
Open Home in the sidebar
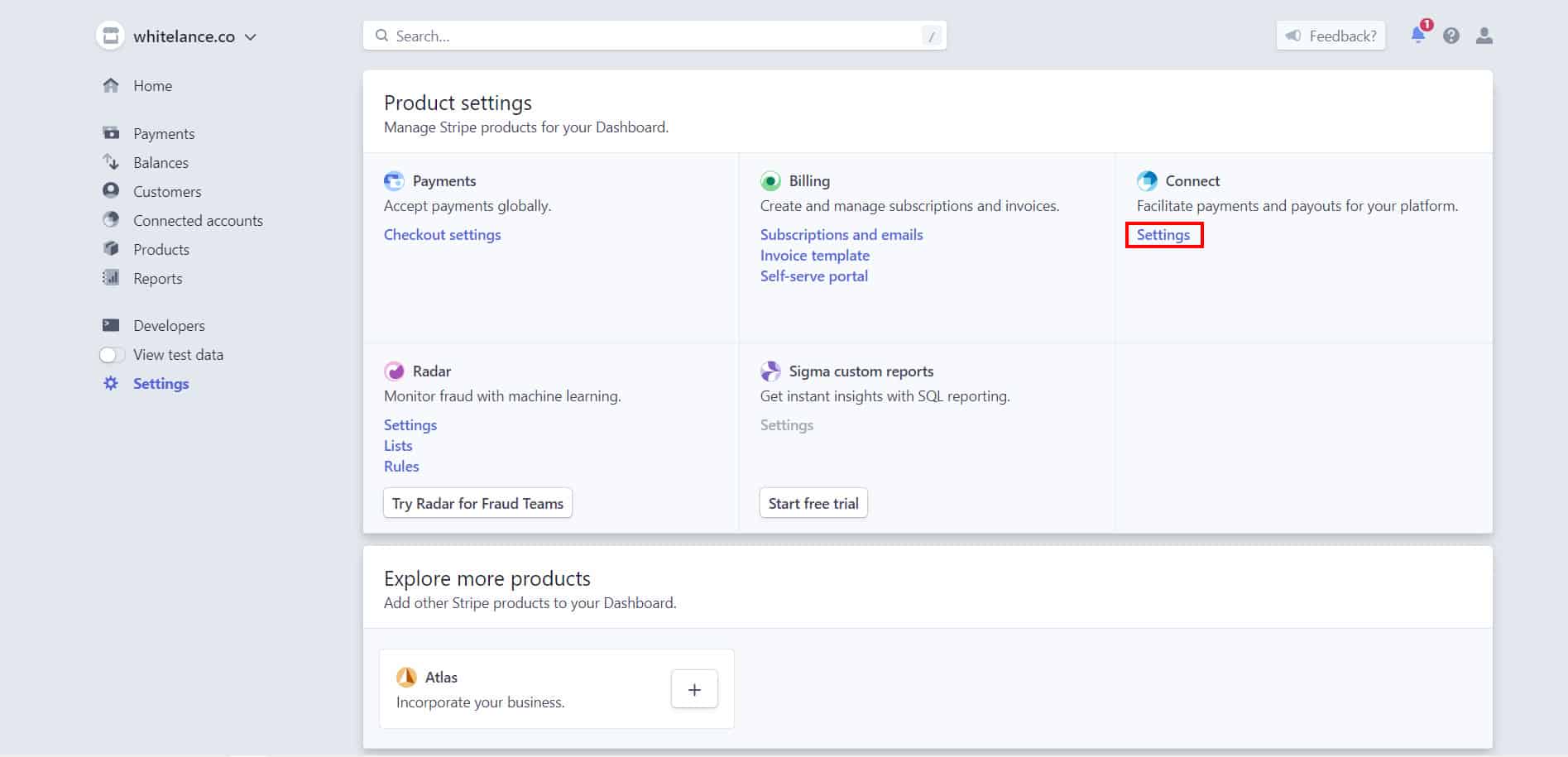click(153, 85)
